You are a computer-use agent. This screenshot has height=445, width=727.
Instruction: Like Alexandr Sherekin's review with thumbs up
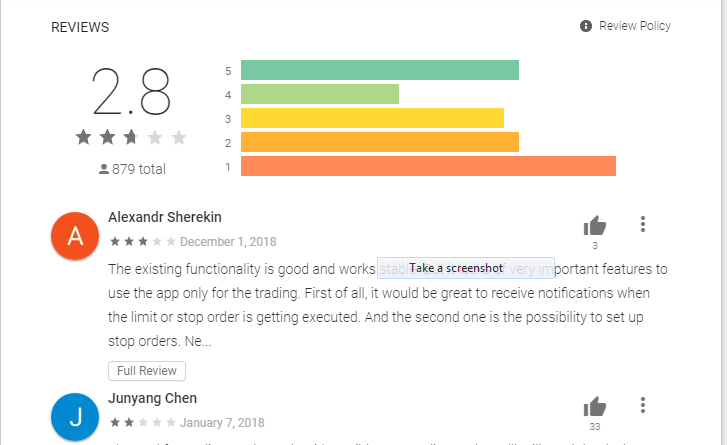coord(595,226)
